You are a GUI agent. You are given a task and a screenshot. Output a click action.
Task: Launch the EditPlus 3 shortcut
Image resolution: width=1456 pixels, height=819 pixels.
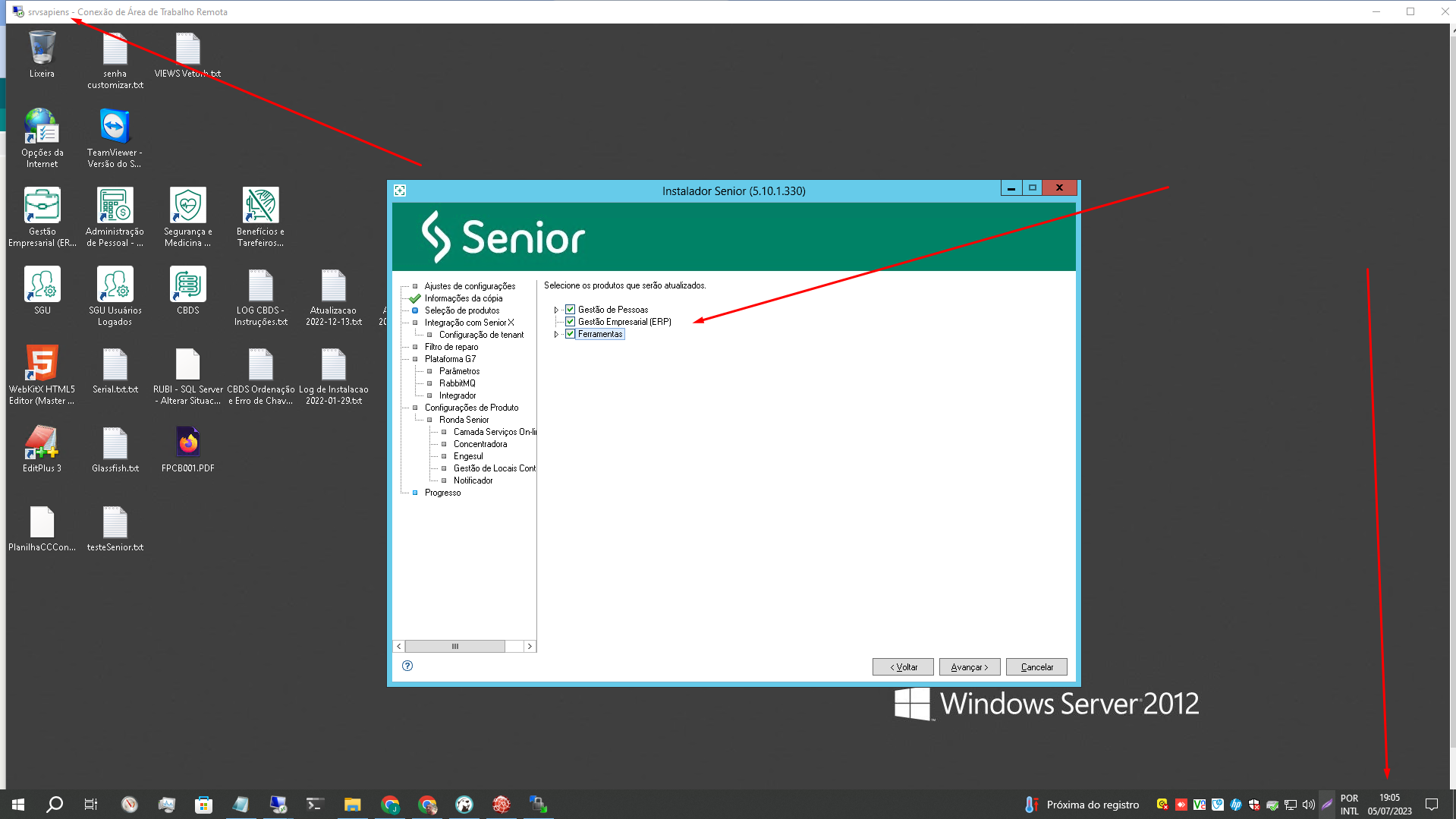[x=42, y=449]
